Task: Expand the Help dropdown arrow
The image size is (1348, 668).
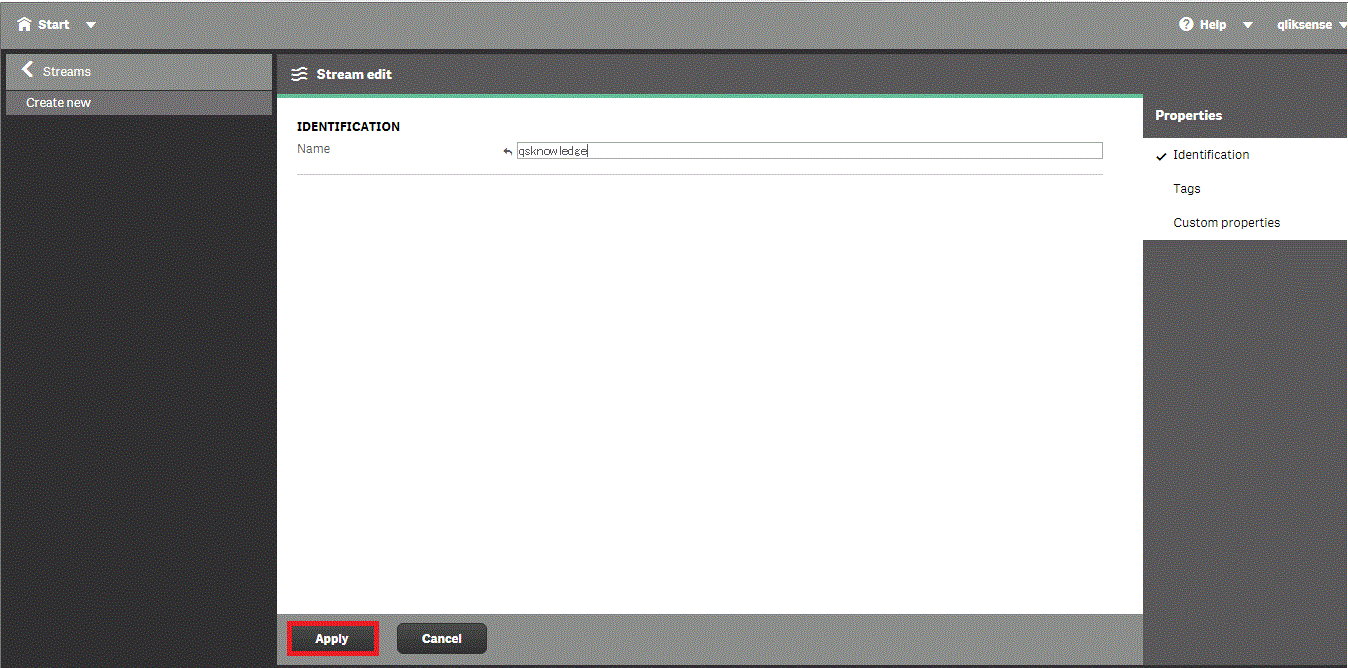Action: click(x=1247, y=25)
